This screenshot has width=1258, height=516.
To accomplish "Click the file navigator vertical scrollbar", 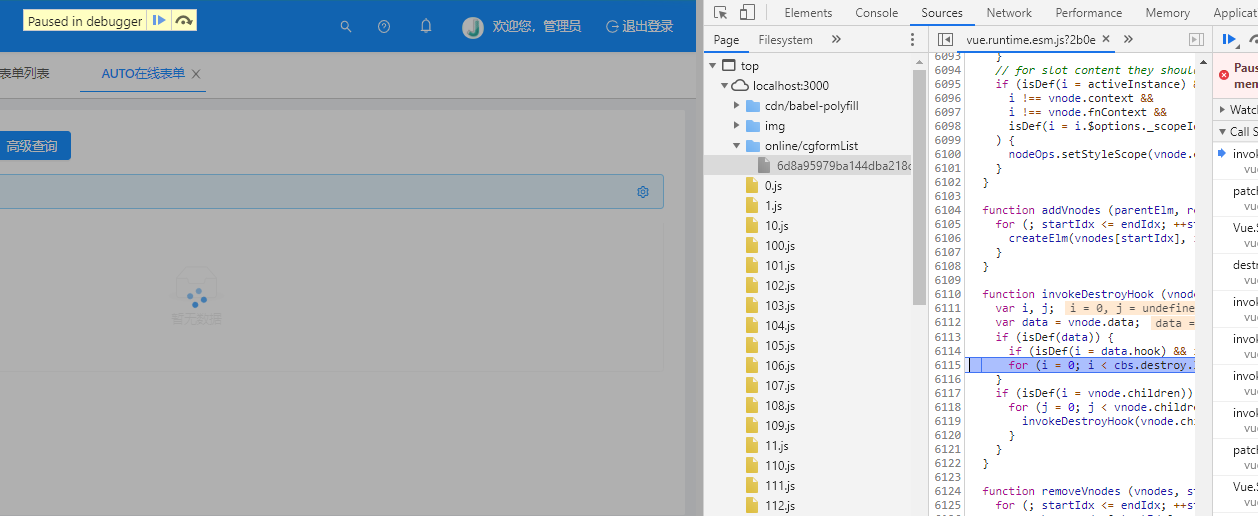I will (919, 186).
